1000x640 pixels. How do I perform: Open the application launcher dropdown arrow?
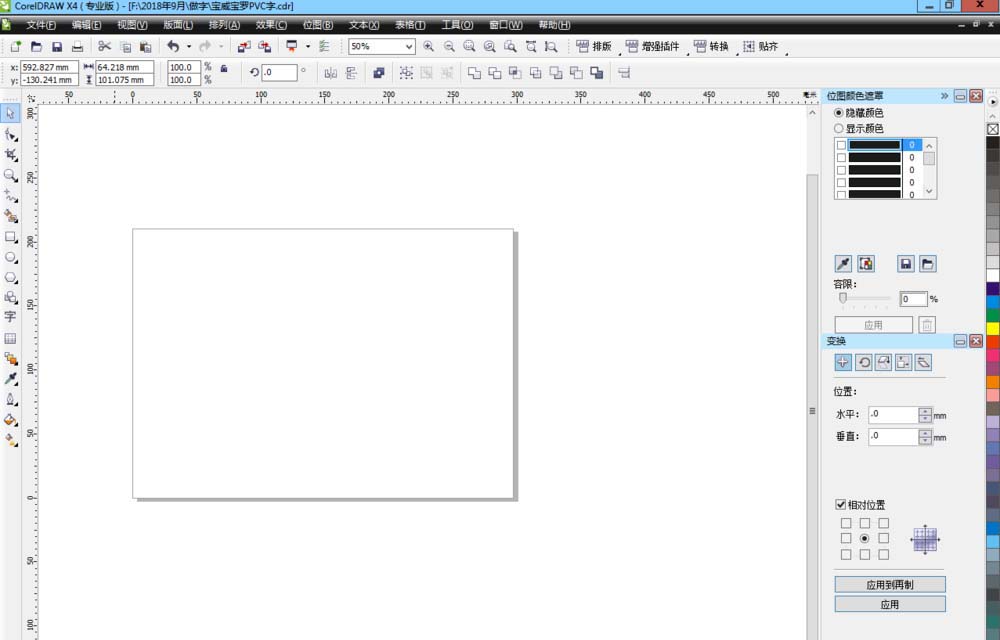[307, 47]
